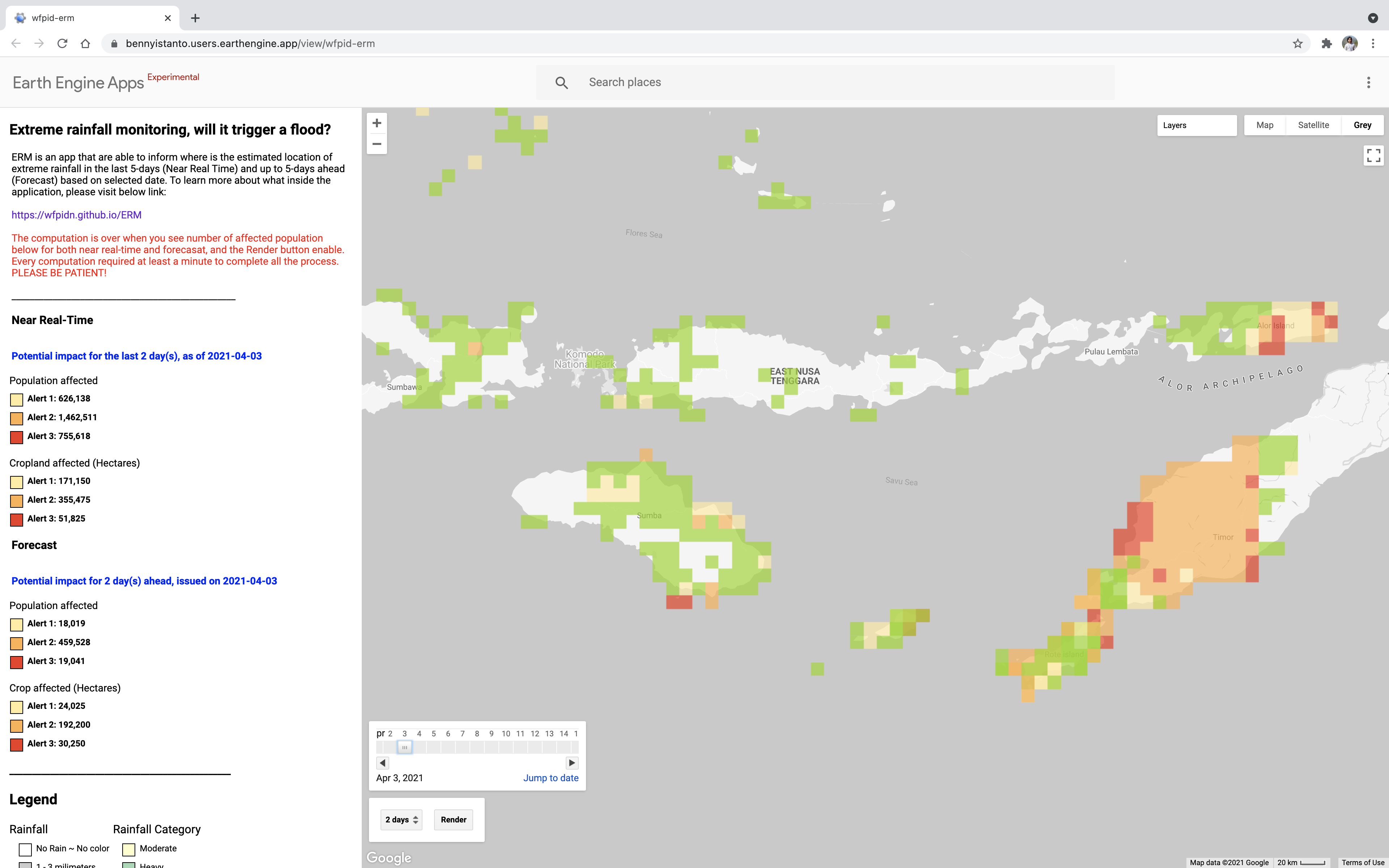
Task: Open the 2 days period selector
Action: point(401,819)
